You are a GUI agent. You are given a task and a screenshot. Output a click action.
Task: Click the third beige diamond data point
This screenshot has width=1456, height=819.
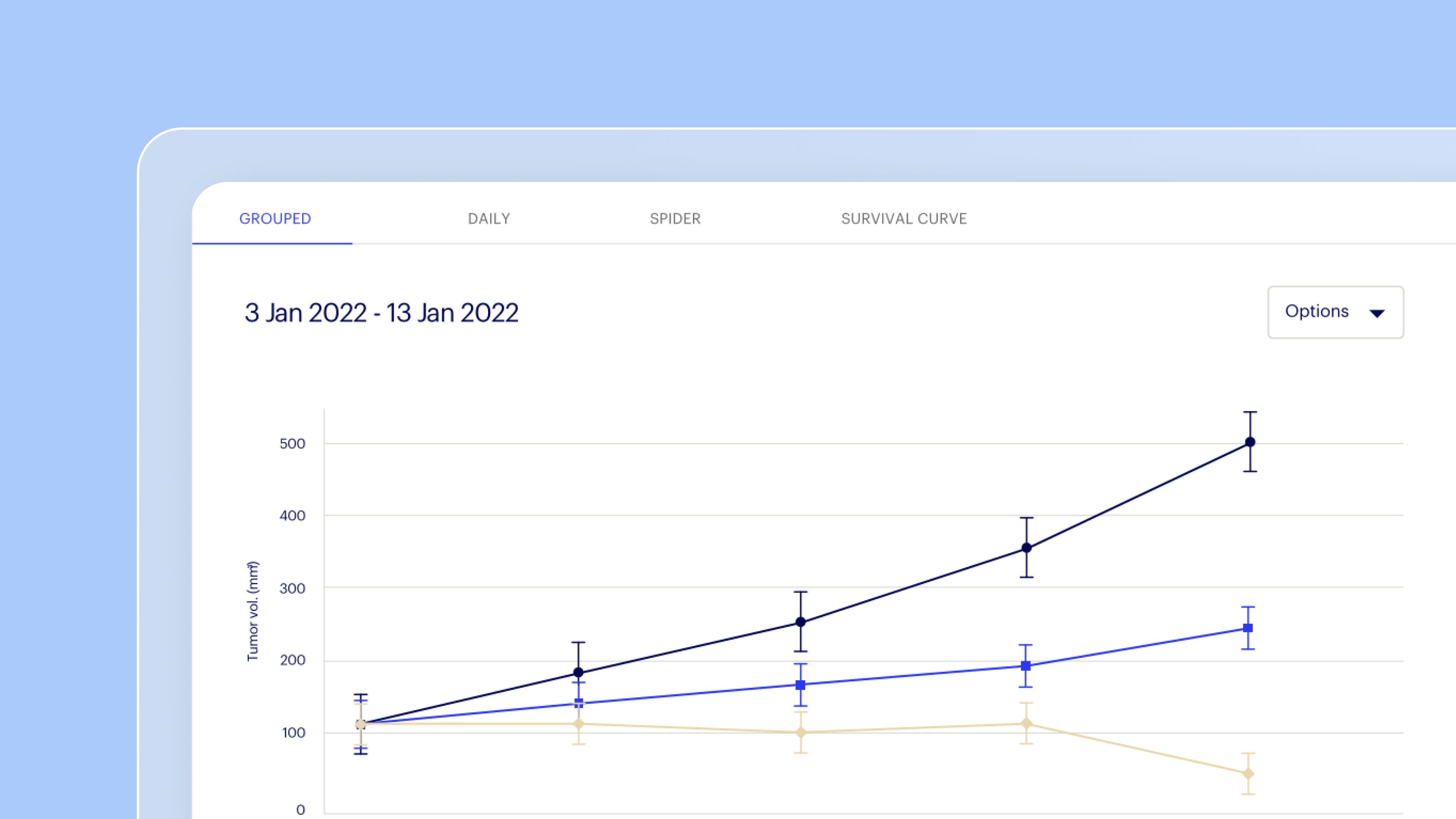[x=800, y=733]
